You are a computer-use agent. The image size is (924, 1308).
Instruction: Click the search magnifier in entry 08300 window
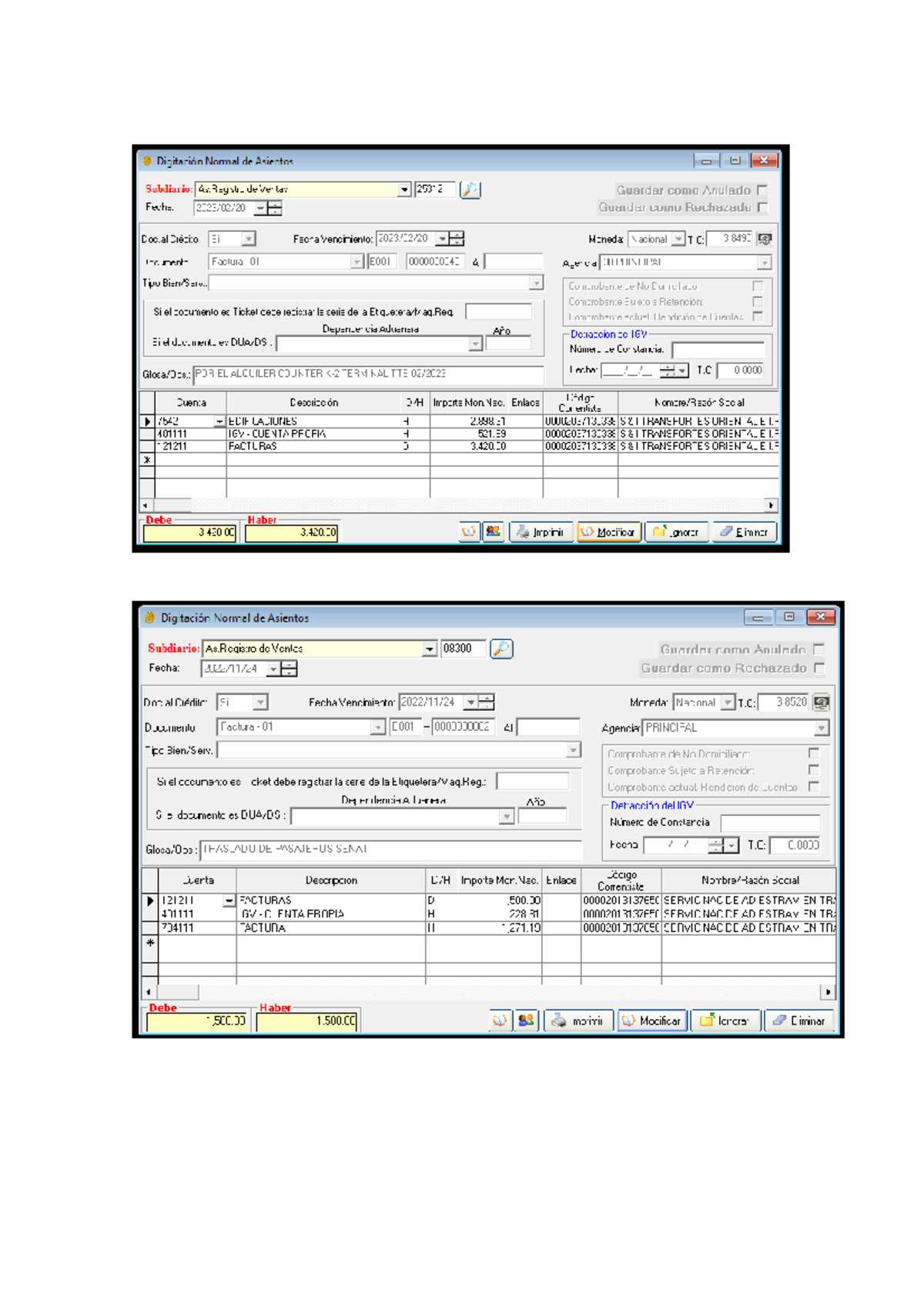point(501,649)
